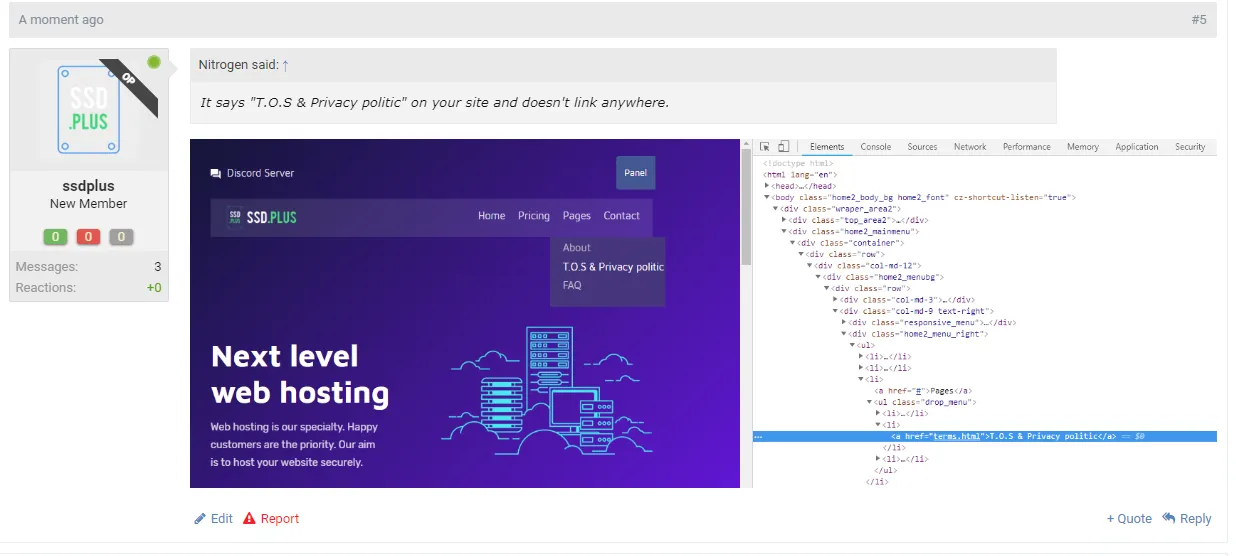The height and width of the screenshot is (556, 1236).
Task: Select Home in the site navbar
Action: click(491, 215)
